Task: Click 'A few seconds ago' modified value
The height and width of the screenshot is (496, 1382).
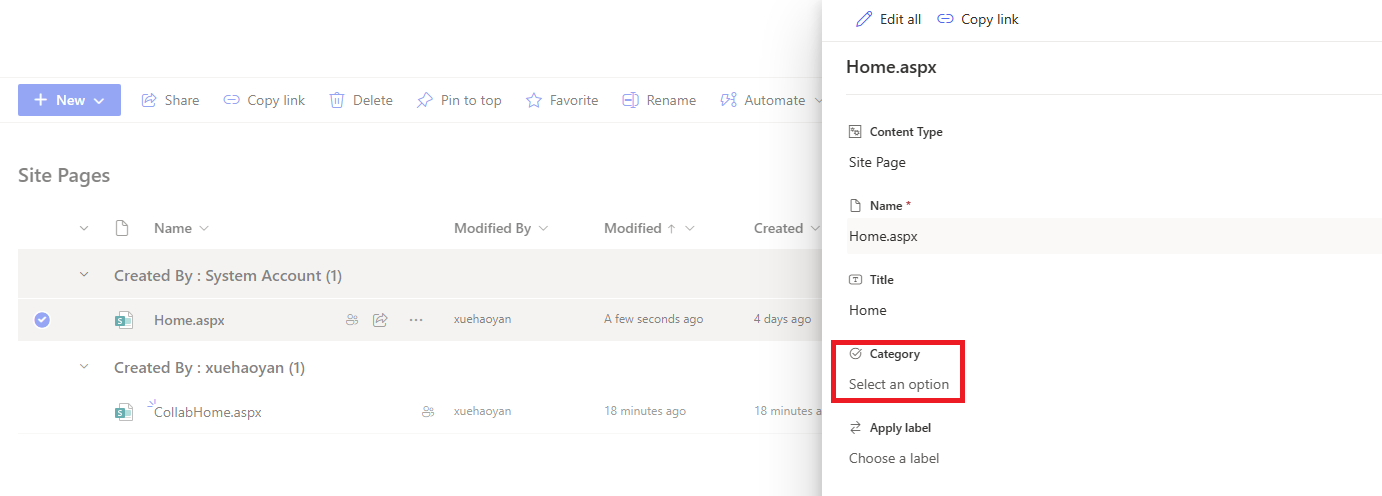Action: (x=654, y=319)
